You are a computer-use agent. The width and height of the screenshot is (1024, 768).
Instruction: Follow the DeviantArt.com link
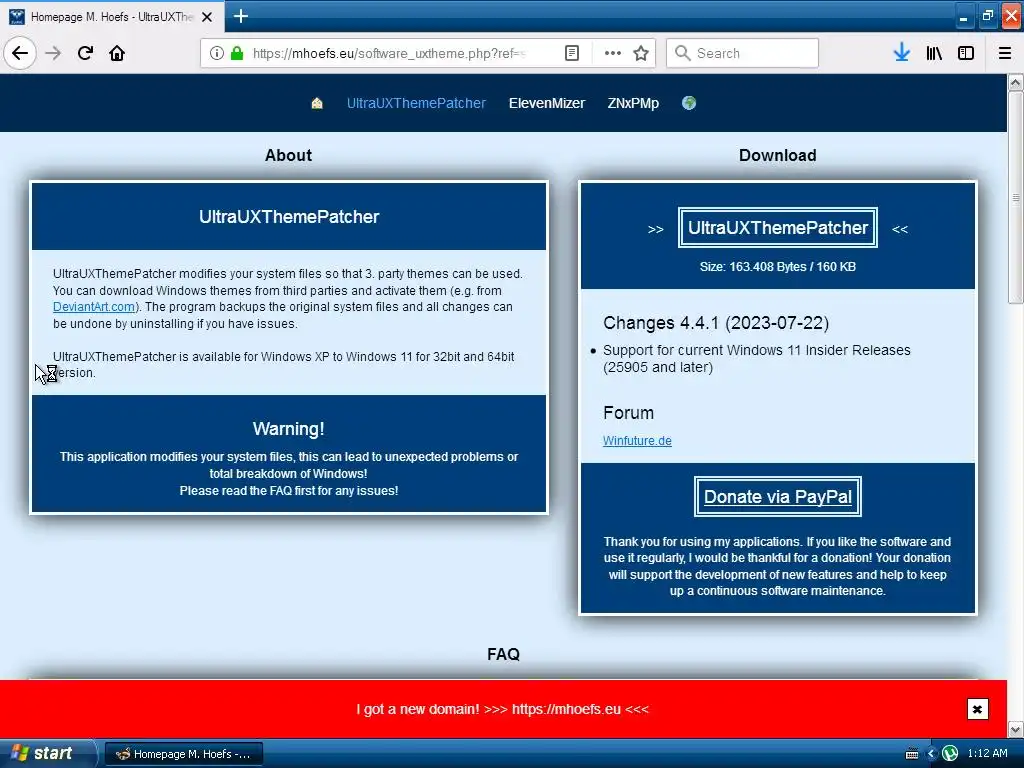coord(94,307)
